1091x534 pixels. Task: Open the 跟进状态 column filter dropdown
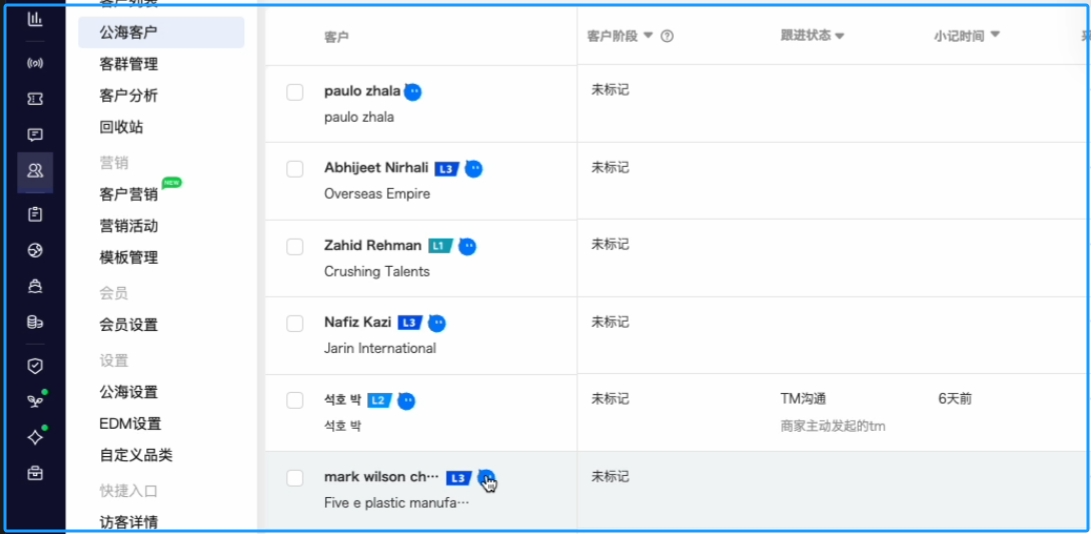tap(839, 36)
